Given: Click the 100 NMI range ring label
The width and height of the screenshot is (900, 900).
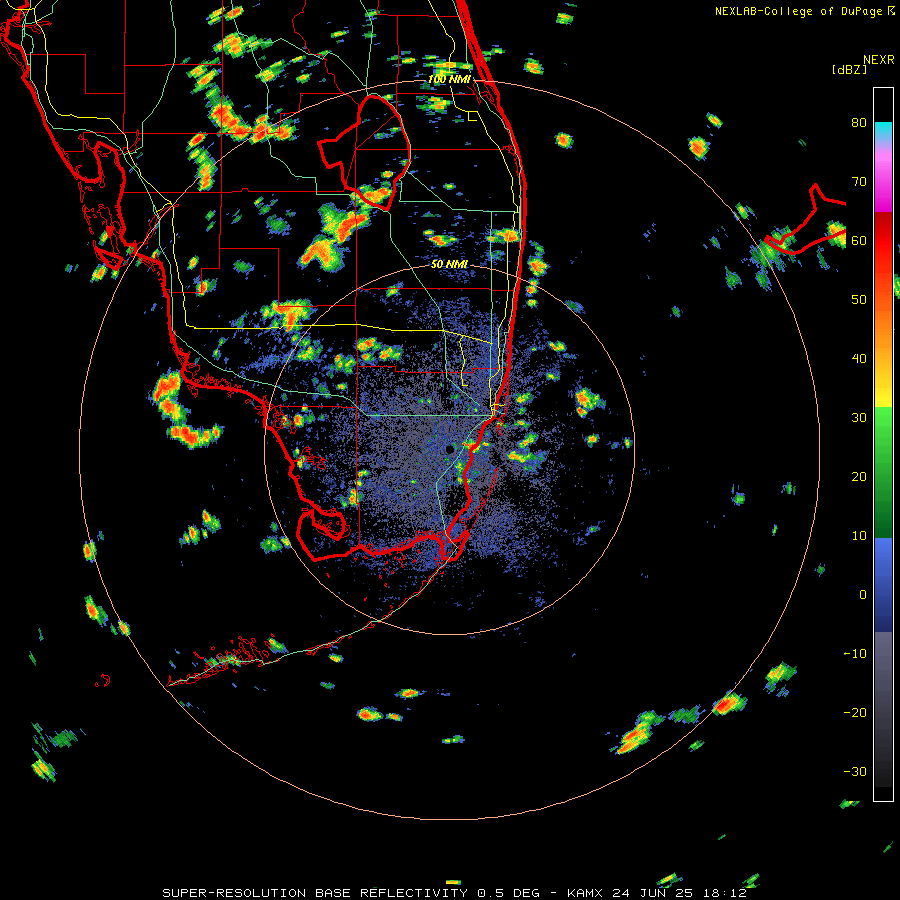Looking at the screenshot, I should 449,79.
